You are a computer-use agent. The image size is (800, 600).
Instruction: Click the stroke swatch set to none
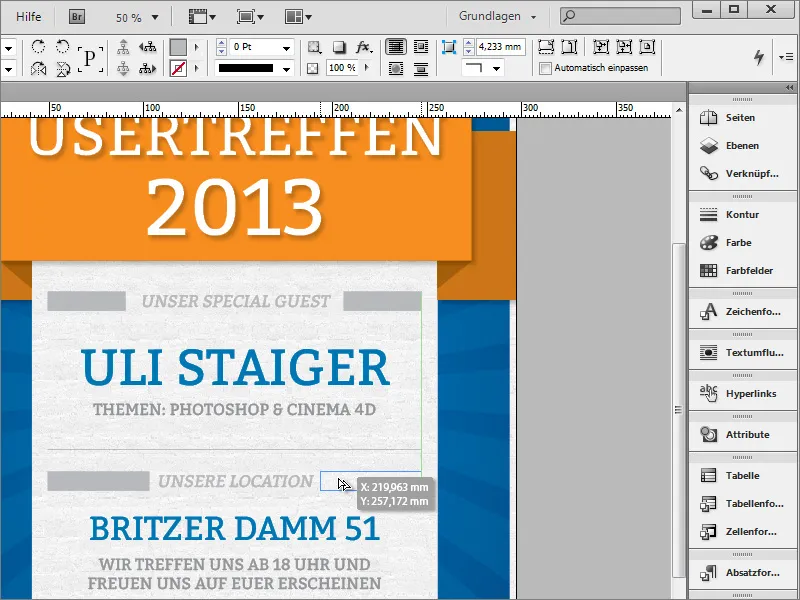178,68
